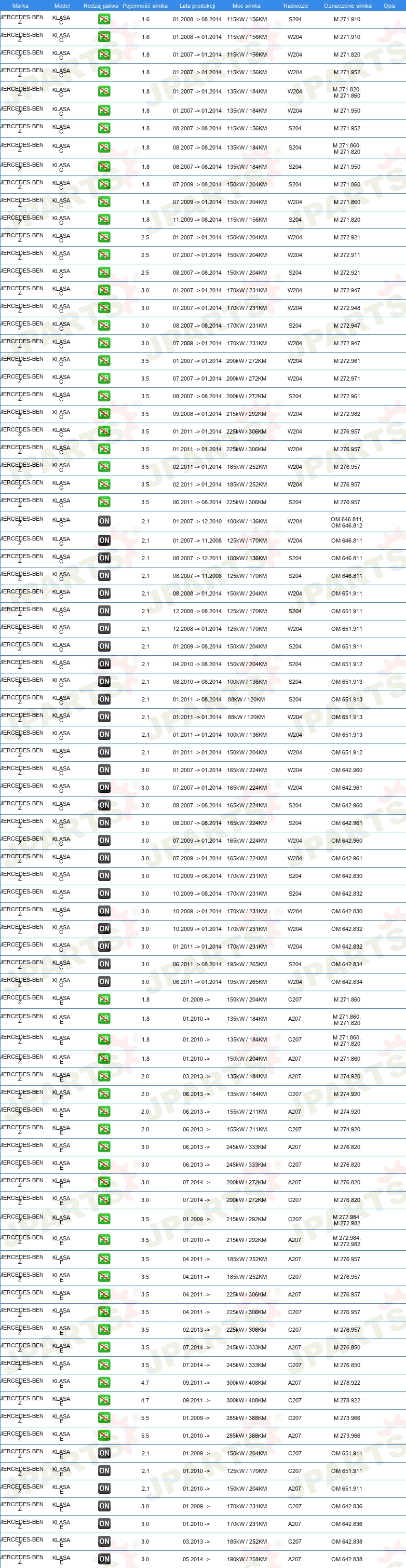This screenshot has height=1568, width=406.
Task: Click the 02.2013 -> production date
Action: click(x=196, y=1330)
